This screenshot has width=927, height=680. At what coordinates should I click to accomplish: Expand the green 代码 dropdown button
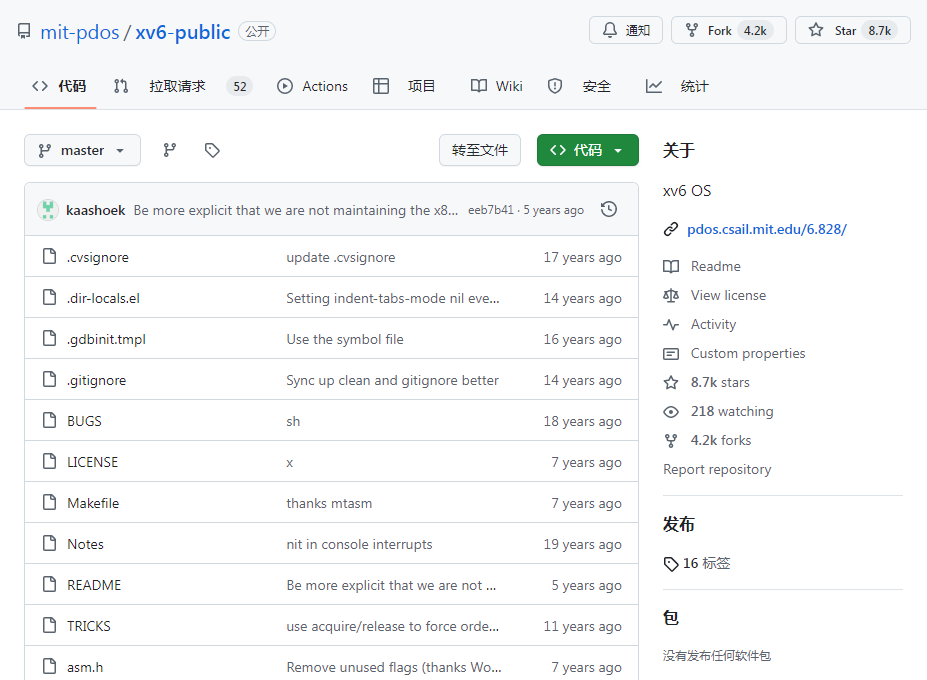[x=588, y=150]
